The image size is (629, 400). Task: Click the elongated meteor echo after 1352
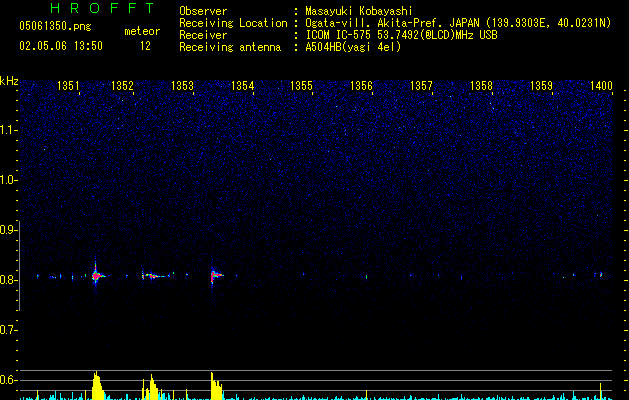coord(154,276)
